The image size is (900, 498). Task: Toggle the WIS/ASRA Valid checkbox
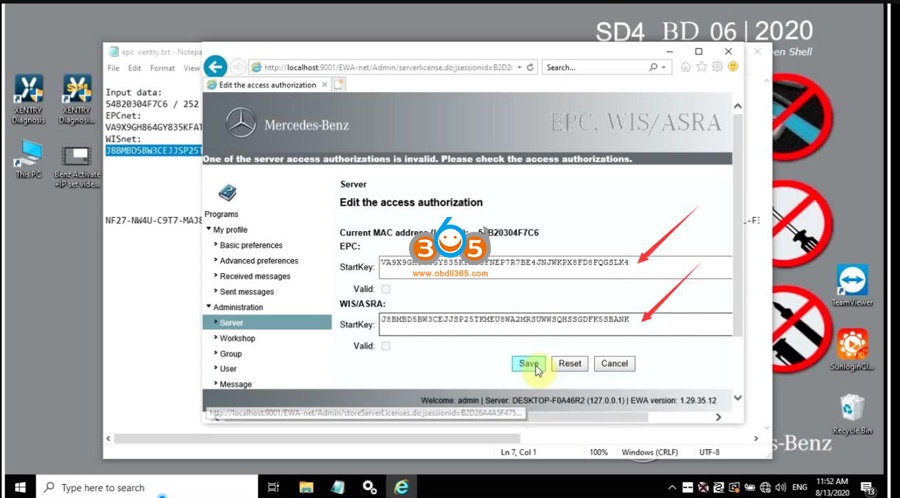pos(386,345)
